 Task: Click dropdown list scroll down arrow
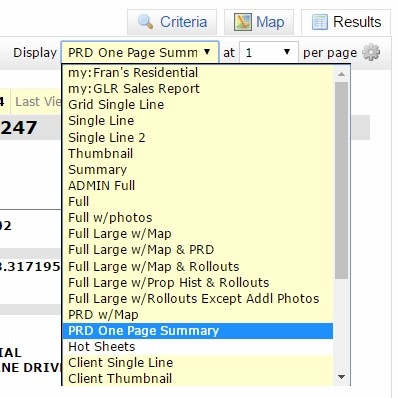(x=341, y=377)
